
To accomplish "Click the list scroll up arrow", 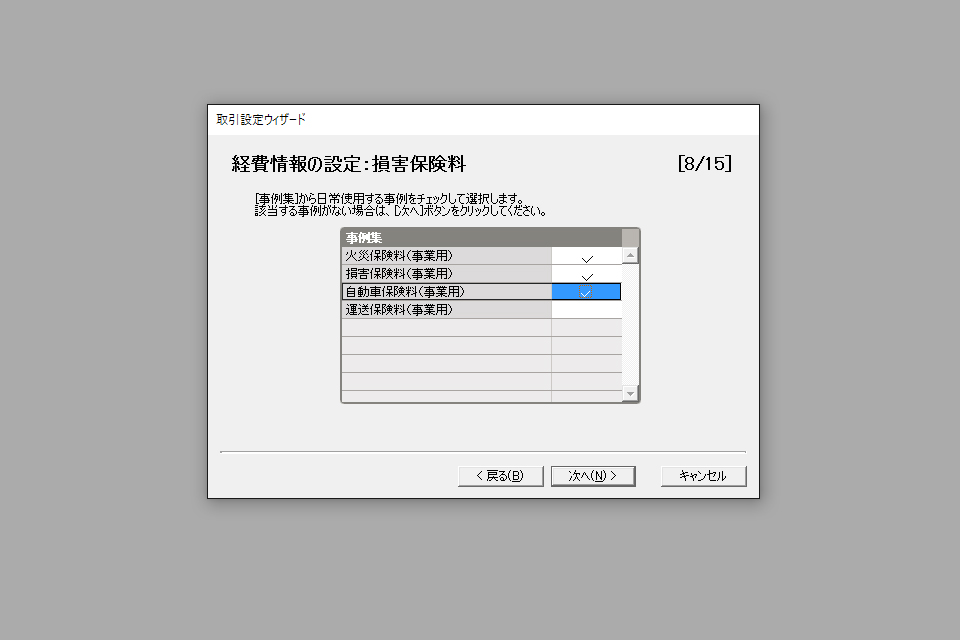I will (630, 255).
